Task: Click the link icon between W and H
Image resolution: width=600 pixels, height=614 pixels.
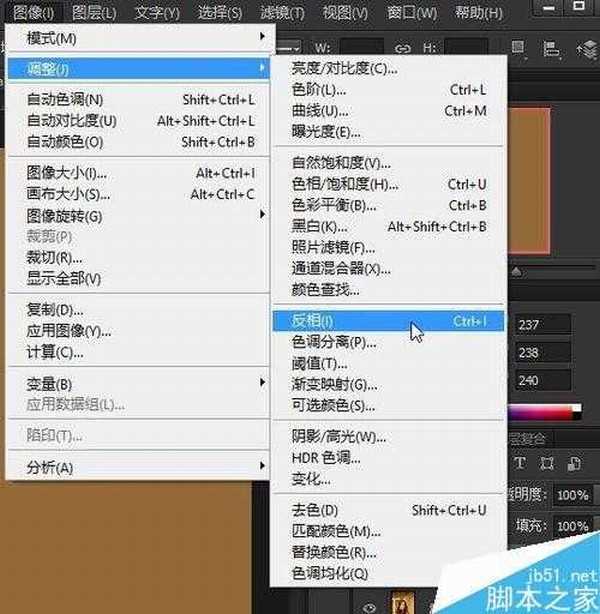Action: click(403, 47)
